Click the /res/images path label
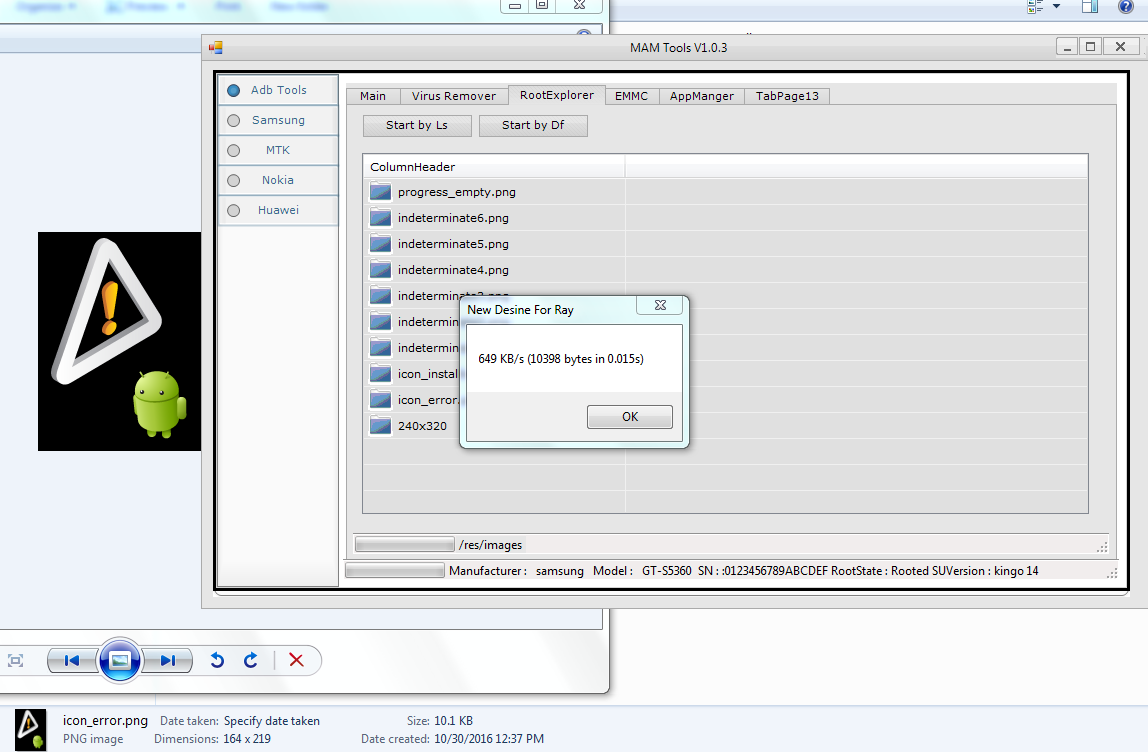 point(491,545)
